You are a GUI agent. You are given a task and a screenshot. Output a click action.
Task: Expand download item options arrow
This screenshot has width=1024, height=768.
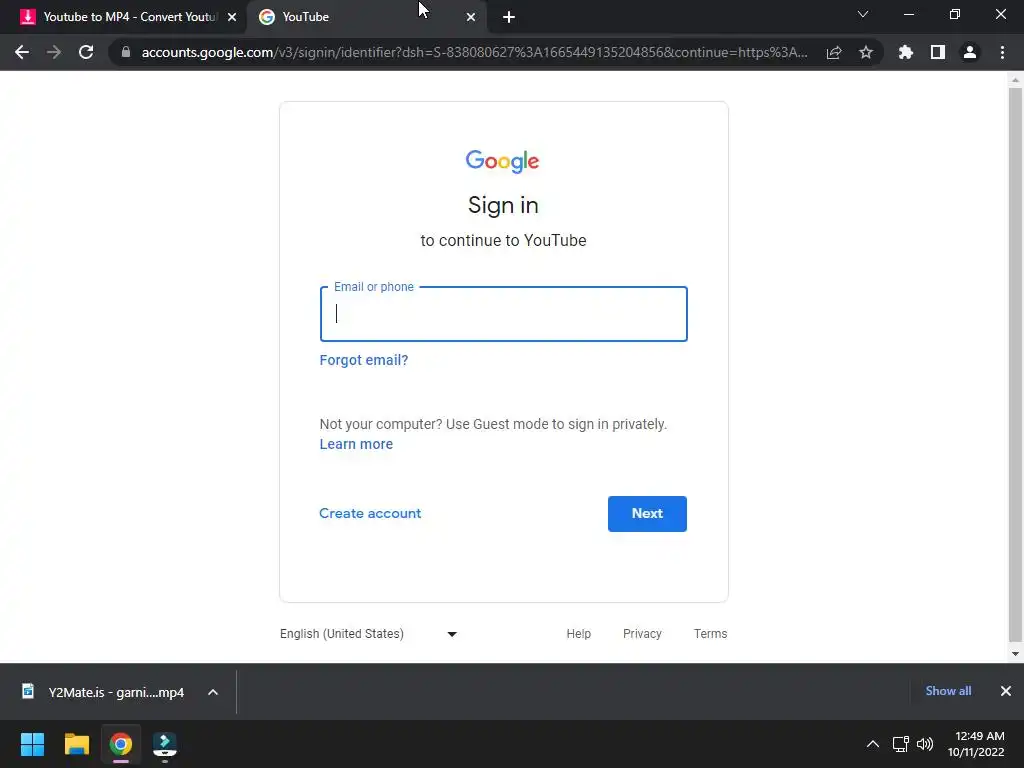click(213, 692)
